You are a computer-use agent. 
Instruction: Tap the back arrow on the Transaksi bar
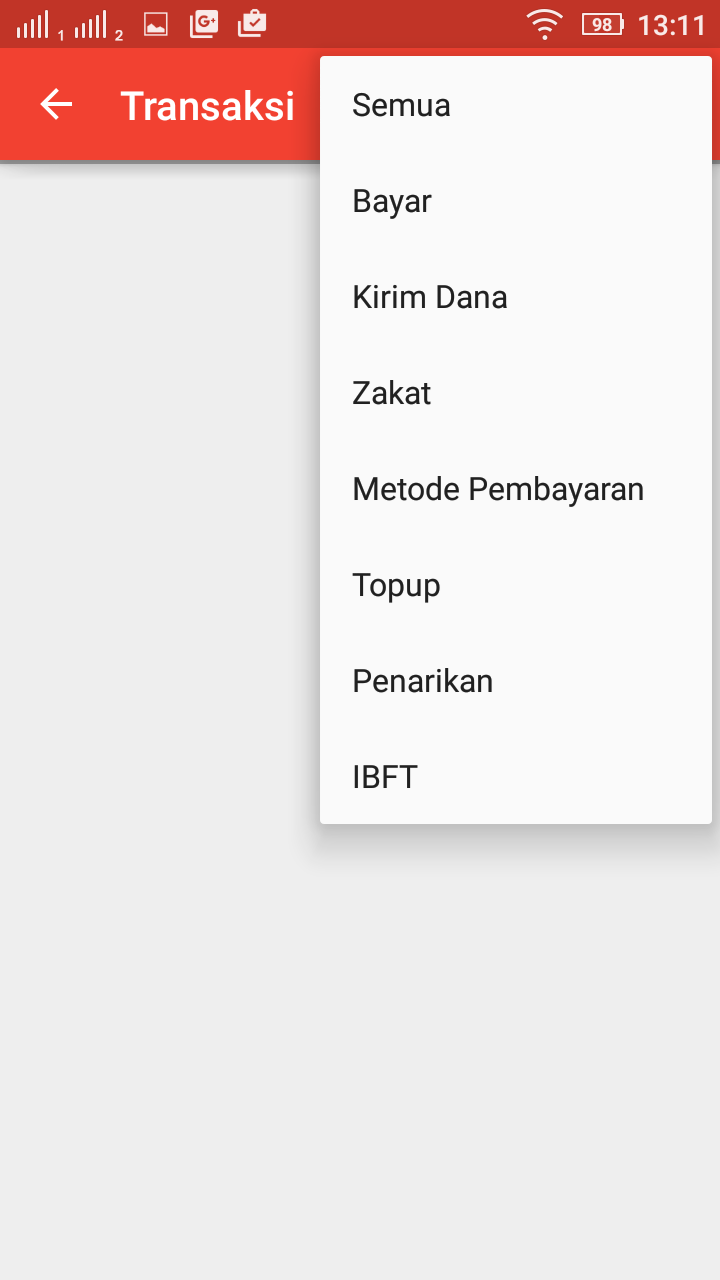click(55, 104)
